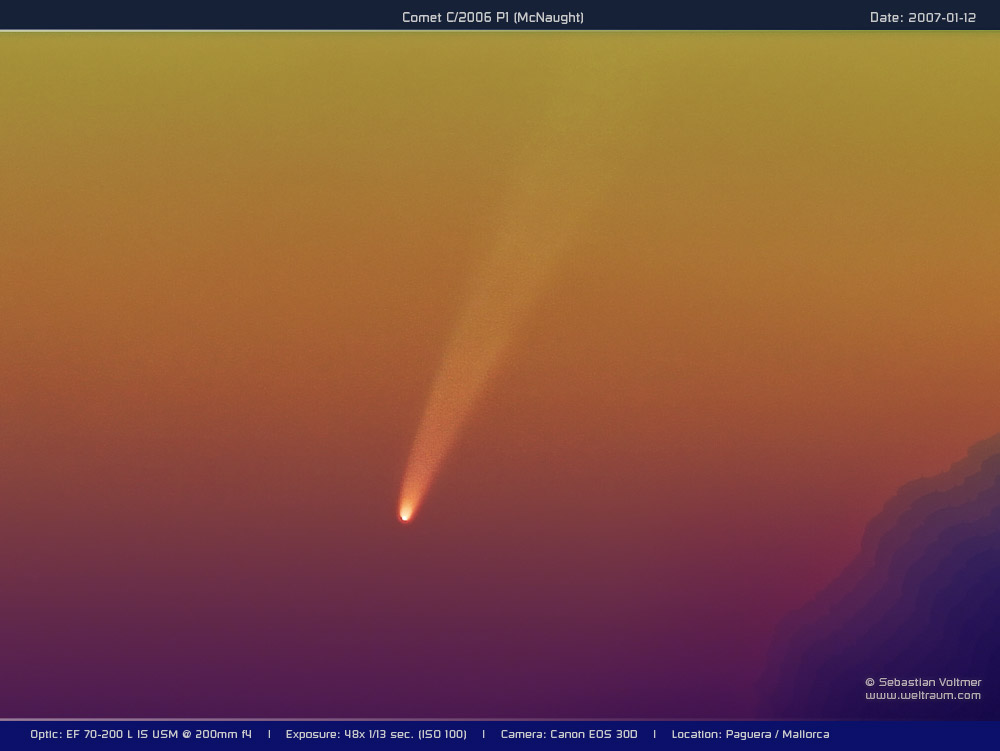Screen dimensions: 1000x751
Task: Click the bright comet nucleus
Action: point(405,515)
